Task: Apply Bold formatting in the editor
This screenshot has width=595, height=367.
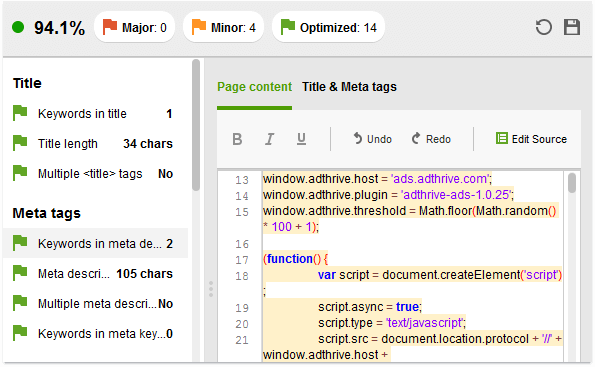Action: point(237,139)
